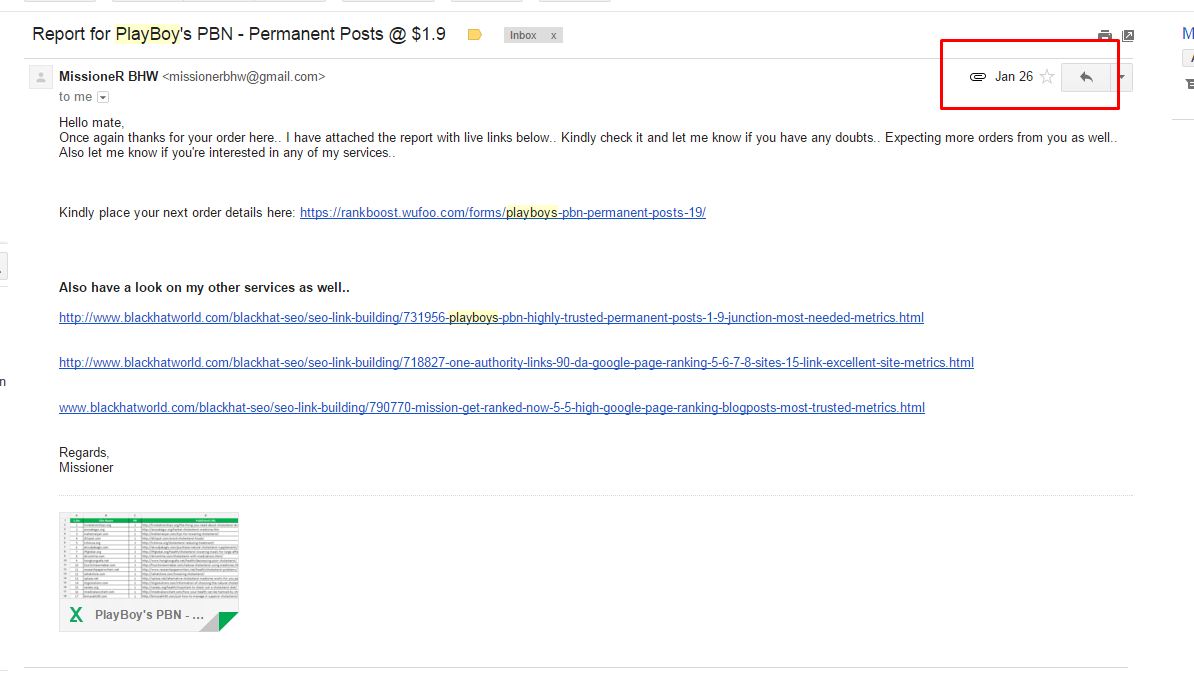The height and width of the screenshot is (675, 1194).
Task: Open the 718827 one-authority-links link
Action: (x=516, y=363)
